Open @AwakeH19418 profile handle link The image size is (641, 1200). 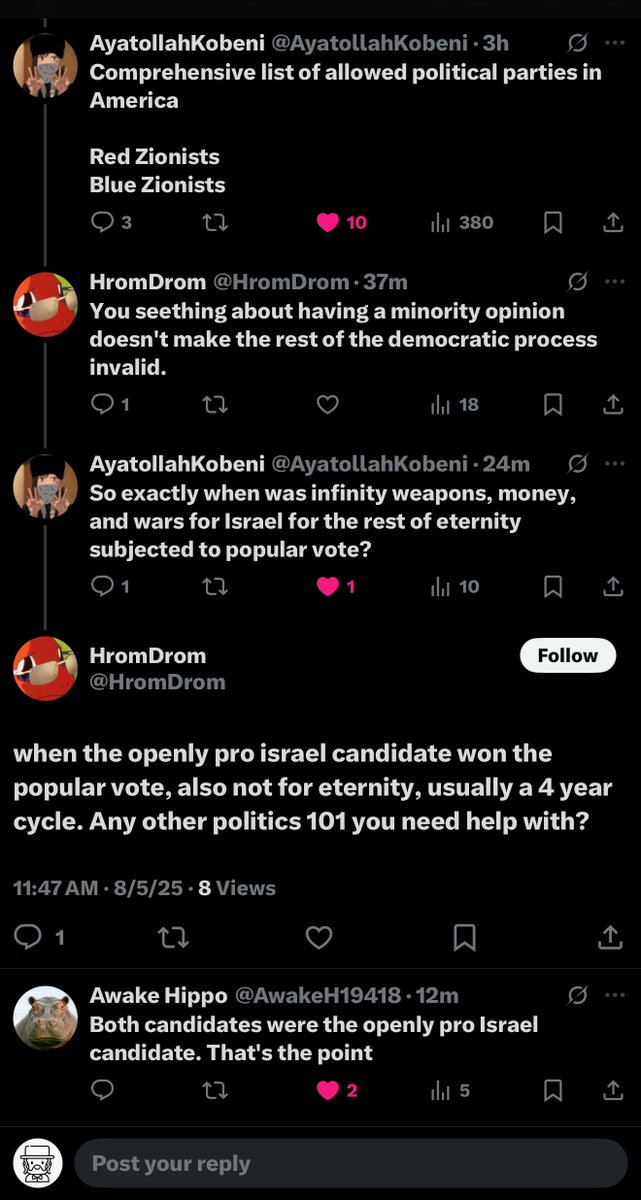317,996
